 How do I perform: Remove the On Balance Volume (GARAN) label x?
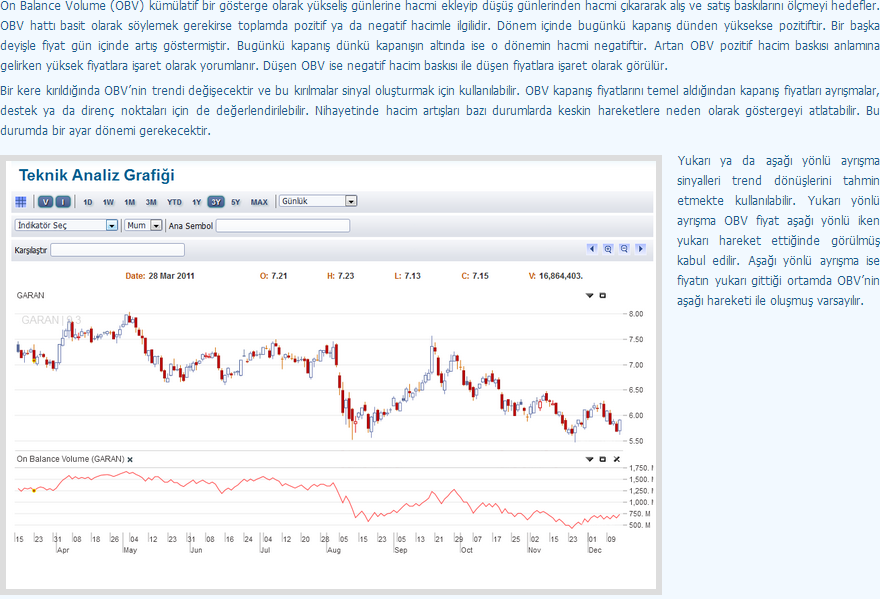coord(130,460)
